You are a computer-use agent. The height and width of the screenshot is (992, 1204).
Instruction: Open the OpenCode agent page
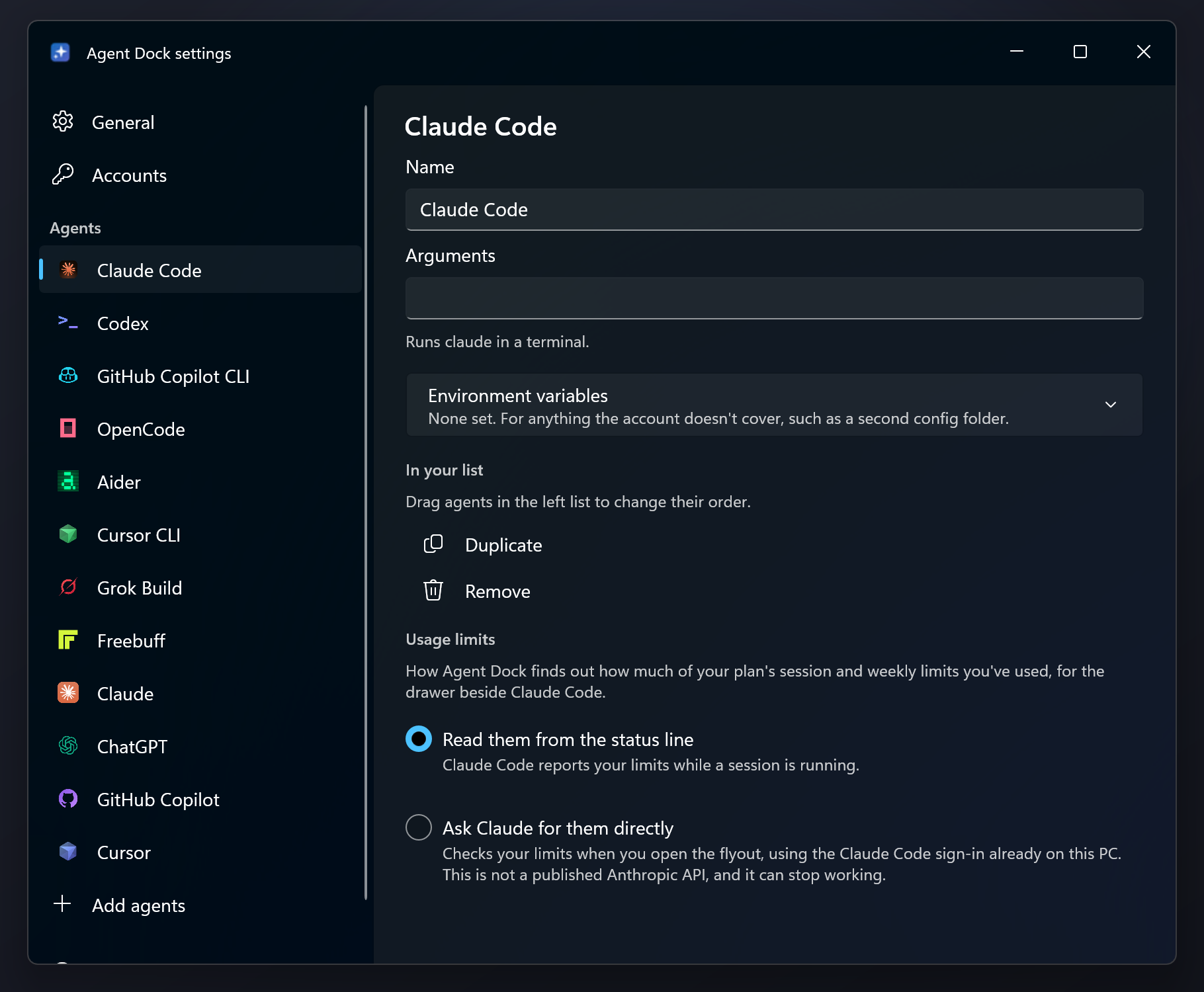click(200, 429)
